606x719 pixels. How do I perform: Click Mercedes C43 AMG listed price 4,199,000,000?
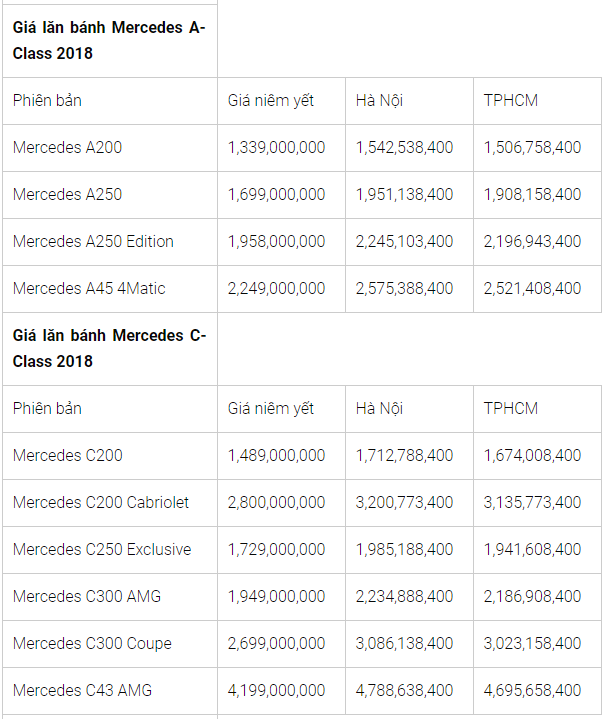[x=276, y=691]
